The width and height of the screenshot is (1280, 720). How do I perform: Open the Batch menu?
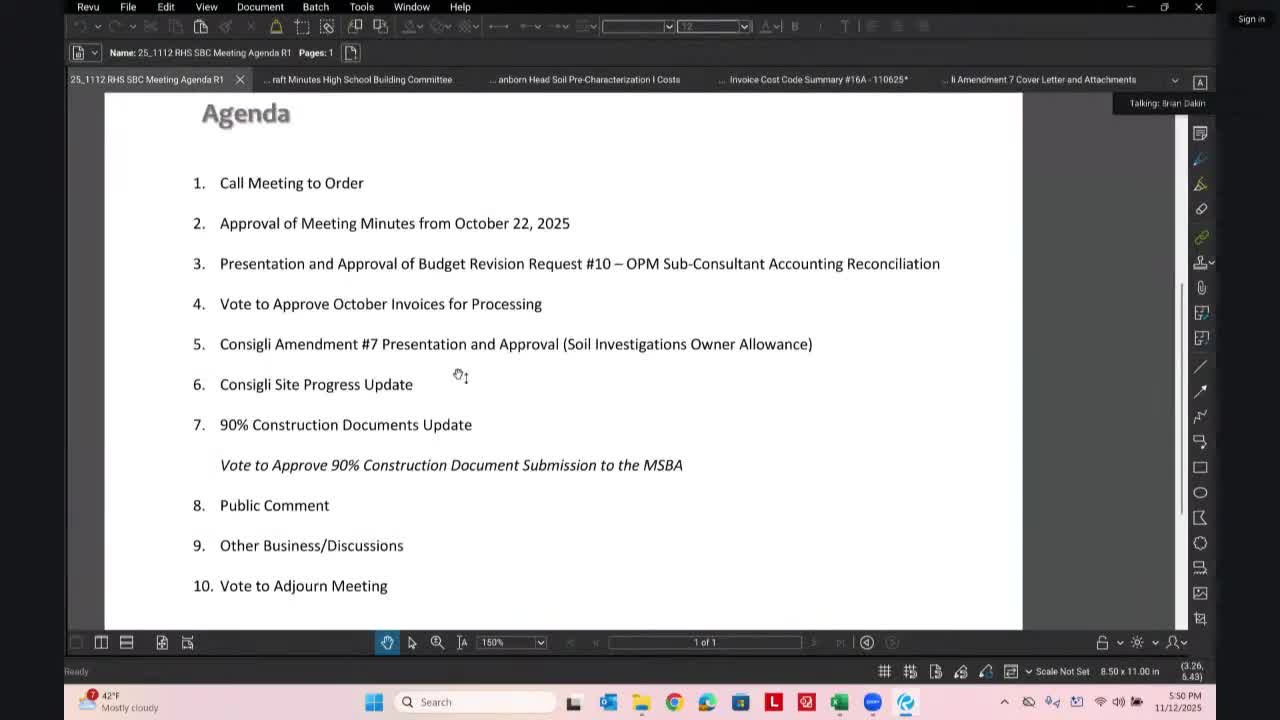[x=315, y=7]
